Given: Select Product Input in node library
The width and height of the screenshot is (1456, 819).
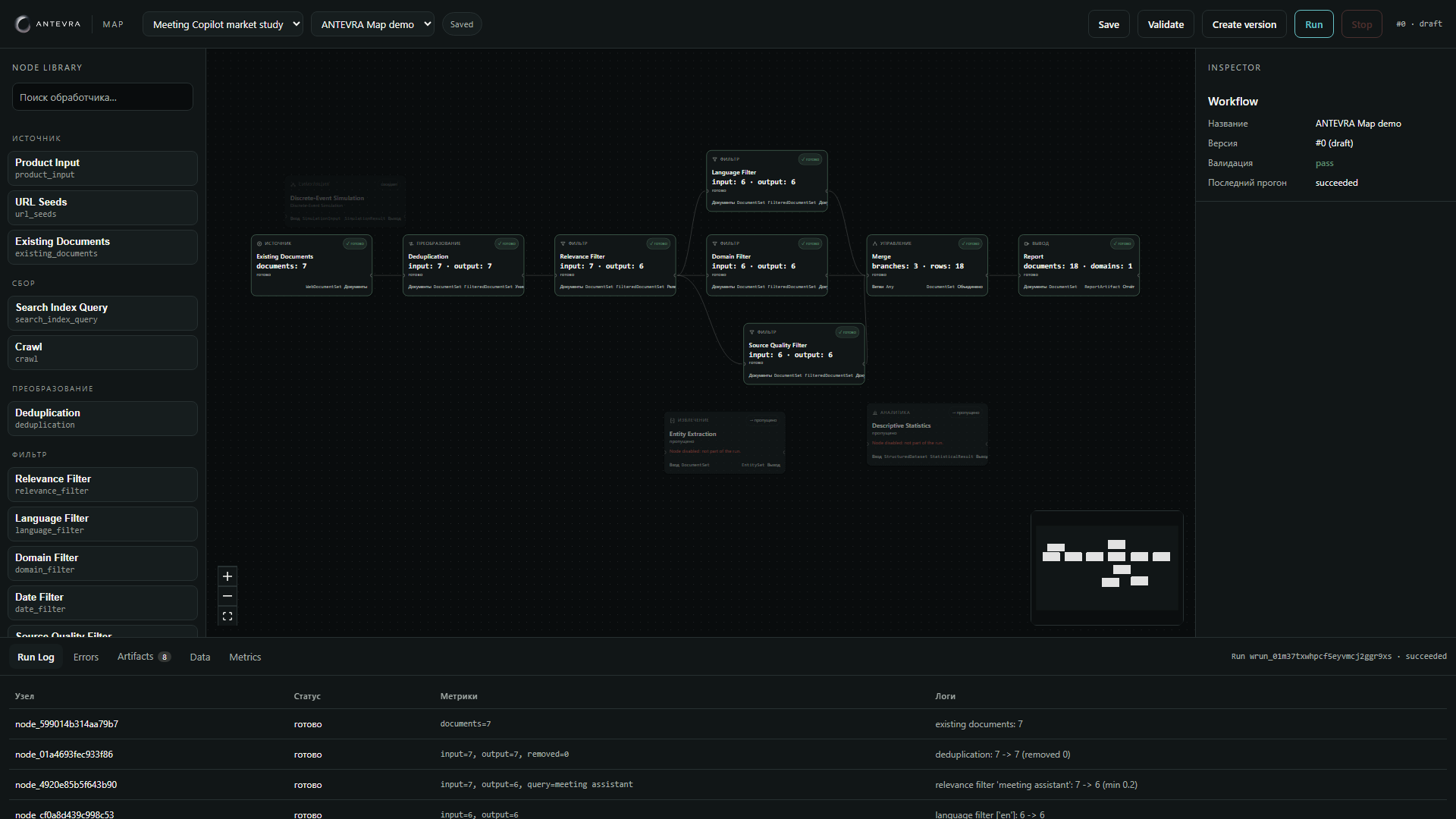Looking at the screenshot, I should point(102,168).
